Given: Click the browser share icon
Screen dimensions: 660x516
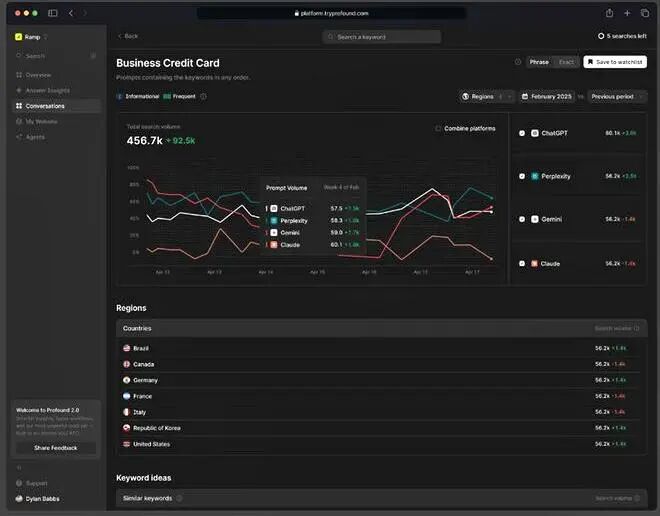Looking at the screenshot, I should tap(609, 13).
